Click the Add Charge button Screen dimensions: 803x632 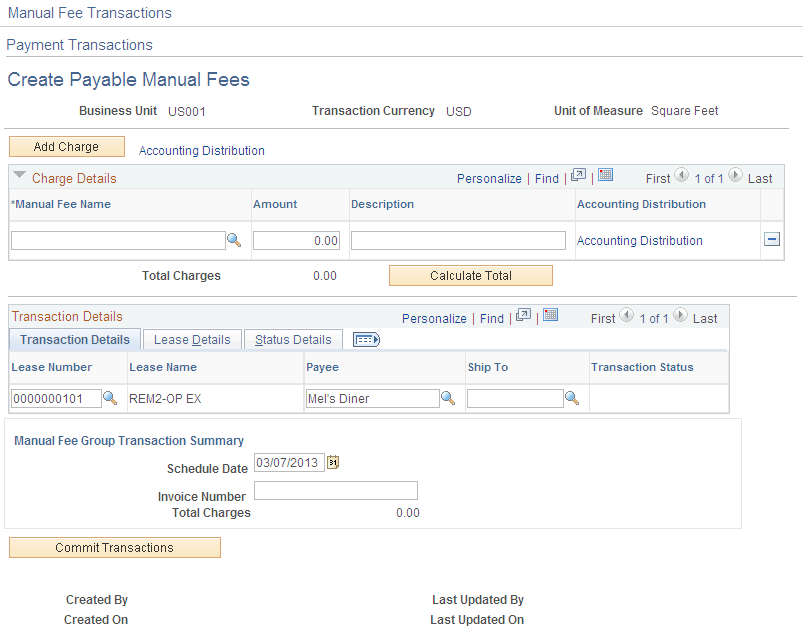tap(66, 146)
